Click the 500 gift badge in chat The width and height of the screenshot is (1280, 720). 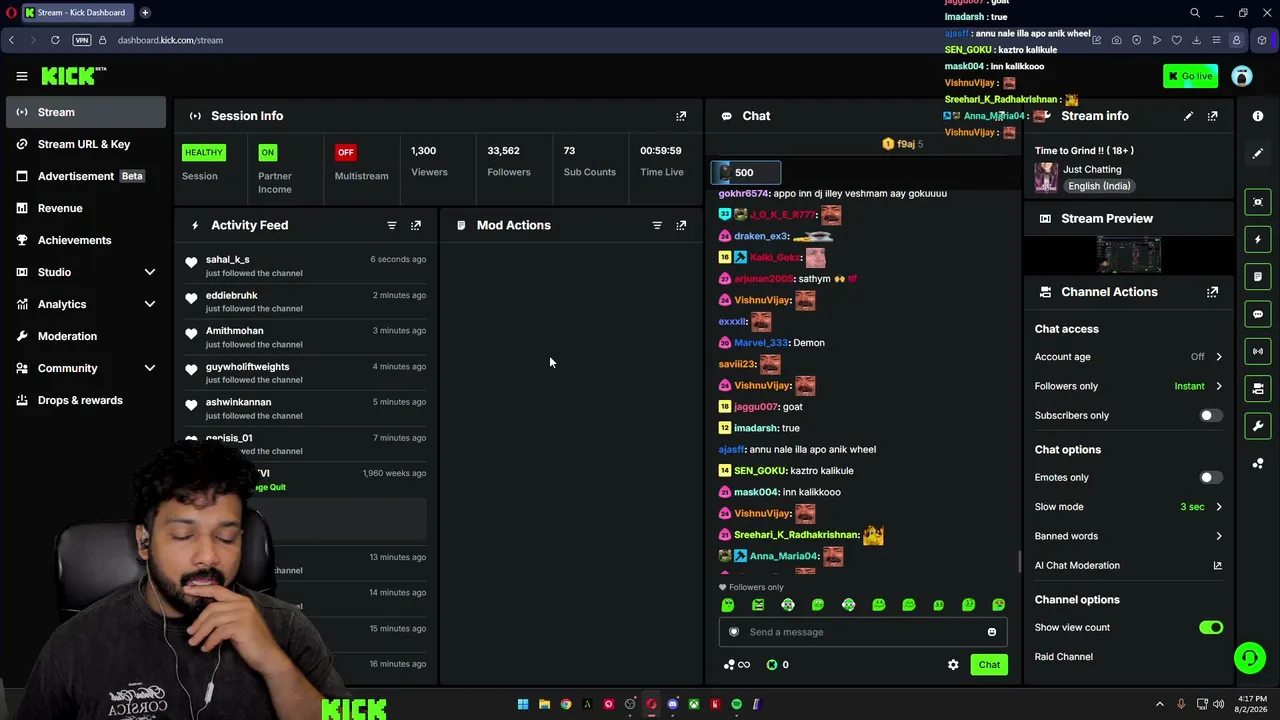(x=745, y=173)
